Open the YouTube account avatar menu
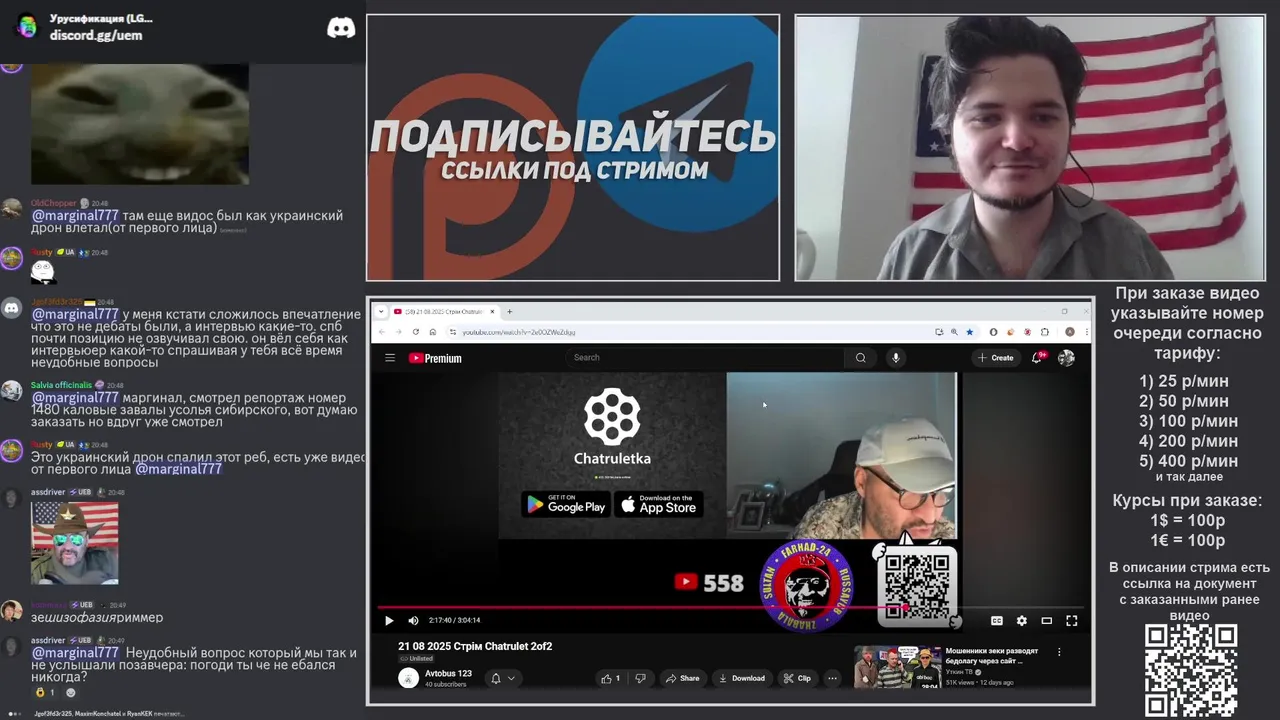This screenshot has height=720, width=1280. point(1066,357)
